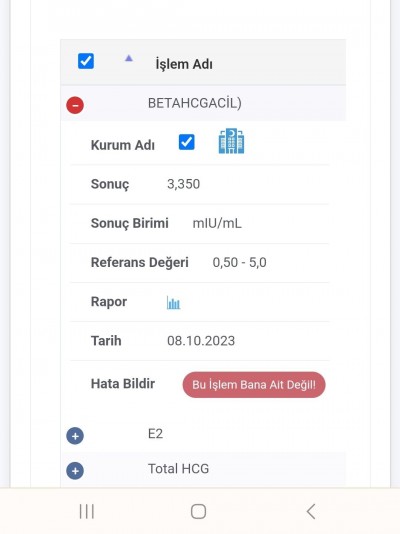Open the bar chart Rapor icon
Image resolution: width=400 pixels, height=534 pixels.
click(173, 302)
